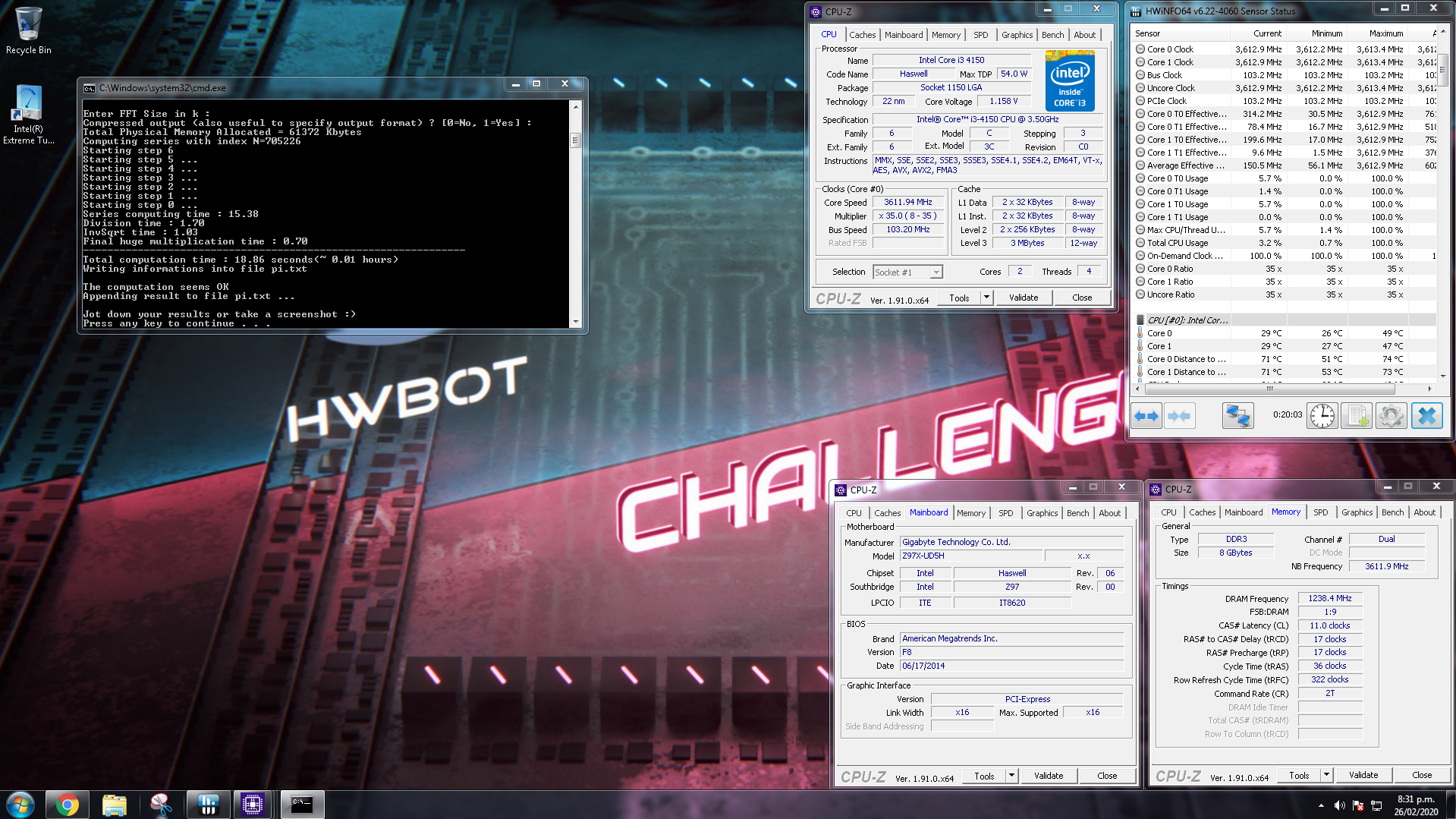Viewport: 1456px width, 819px height.
Task: Click the Current column header in HWiNFO
Action: 1258,33
